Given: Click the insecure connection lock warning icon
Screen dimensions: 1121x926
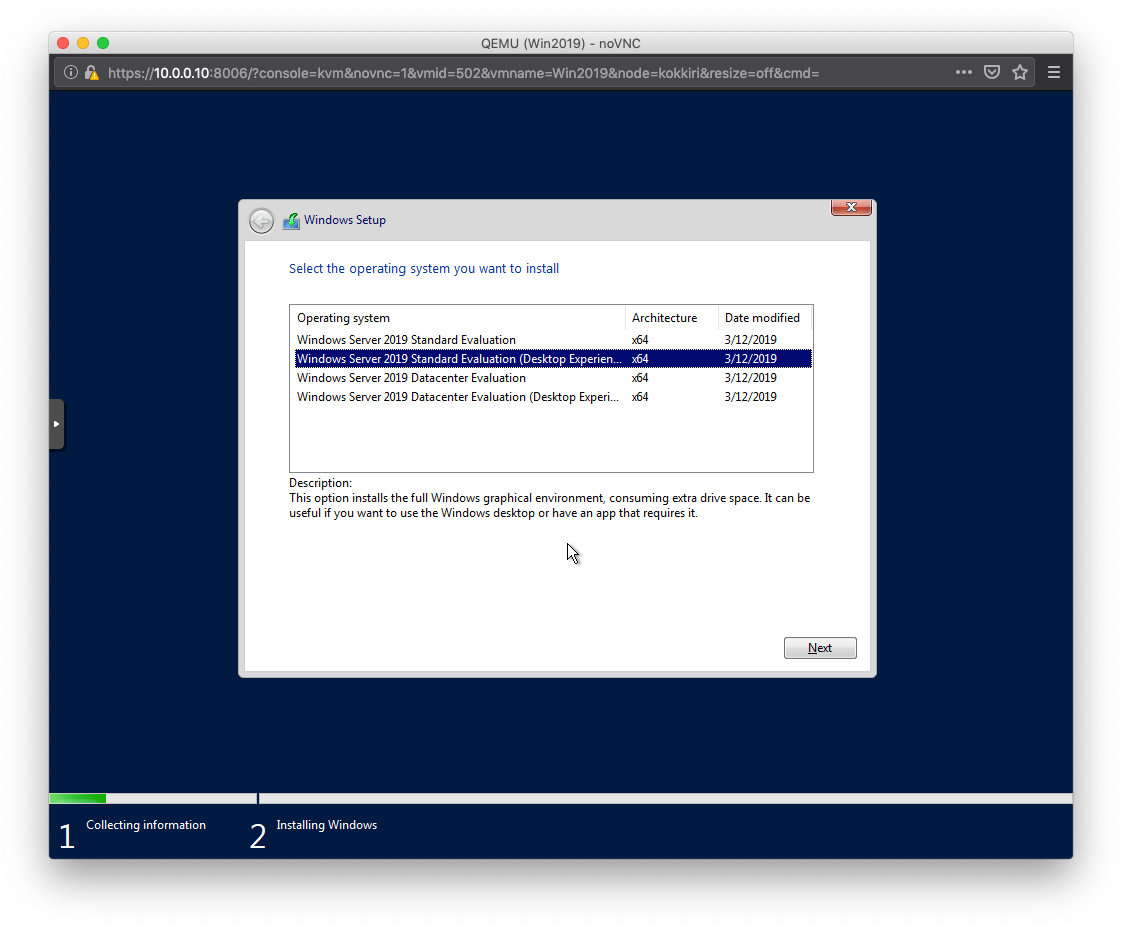Looking at the screenshot, I should coord(92,72).
